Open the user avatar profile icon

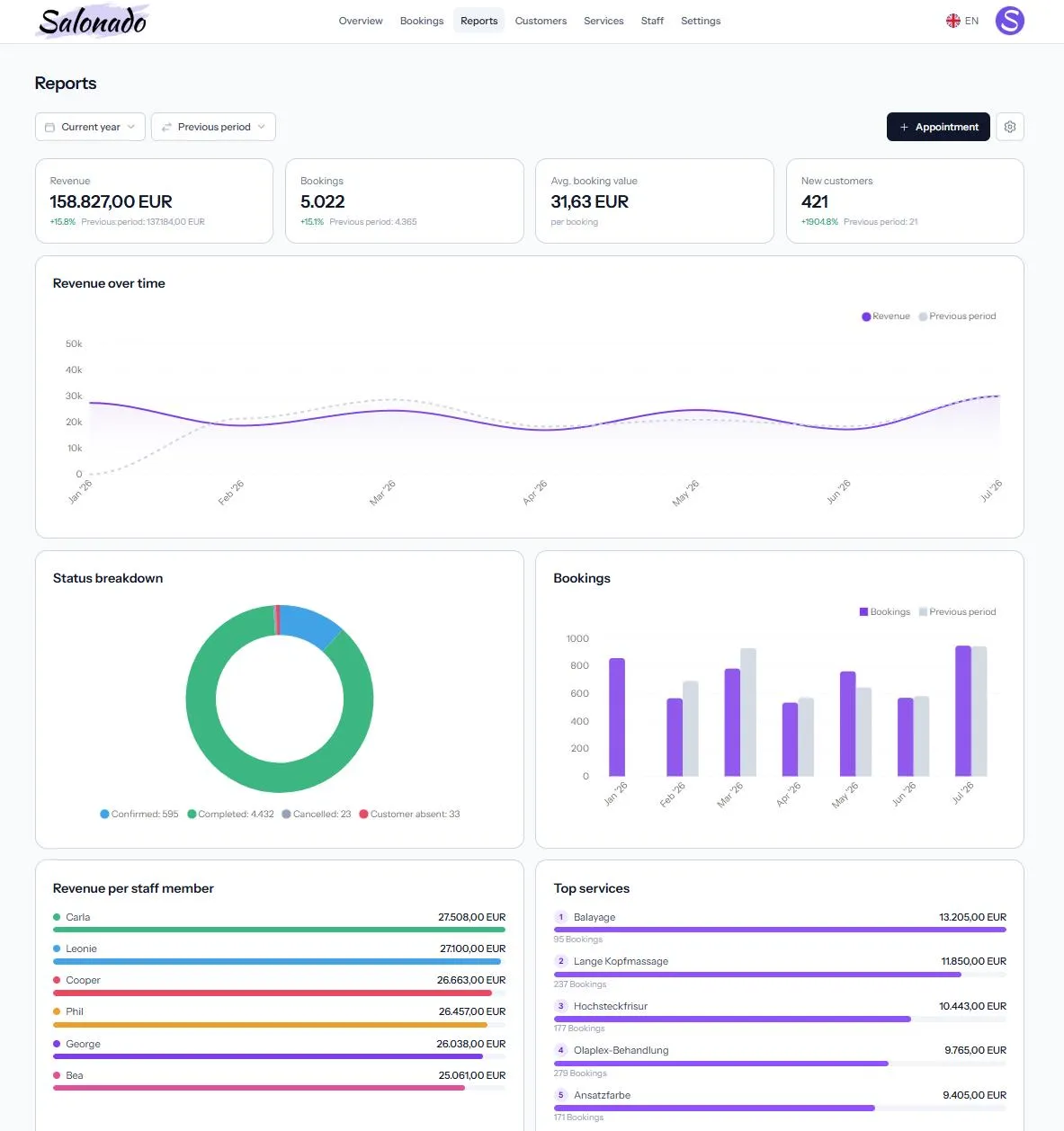1010,20
